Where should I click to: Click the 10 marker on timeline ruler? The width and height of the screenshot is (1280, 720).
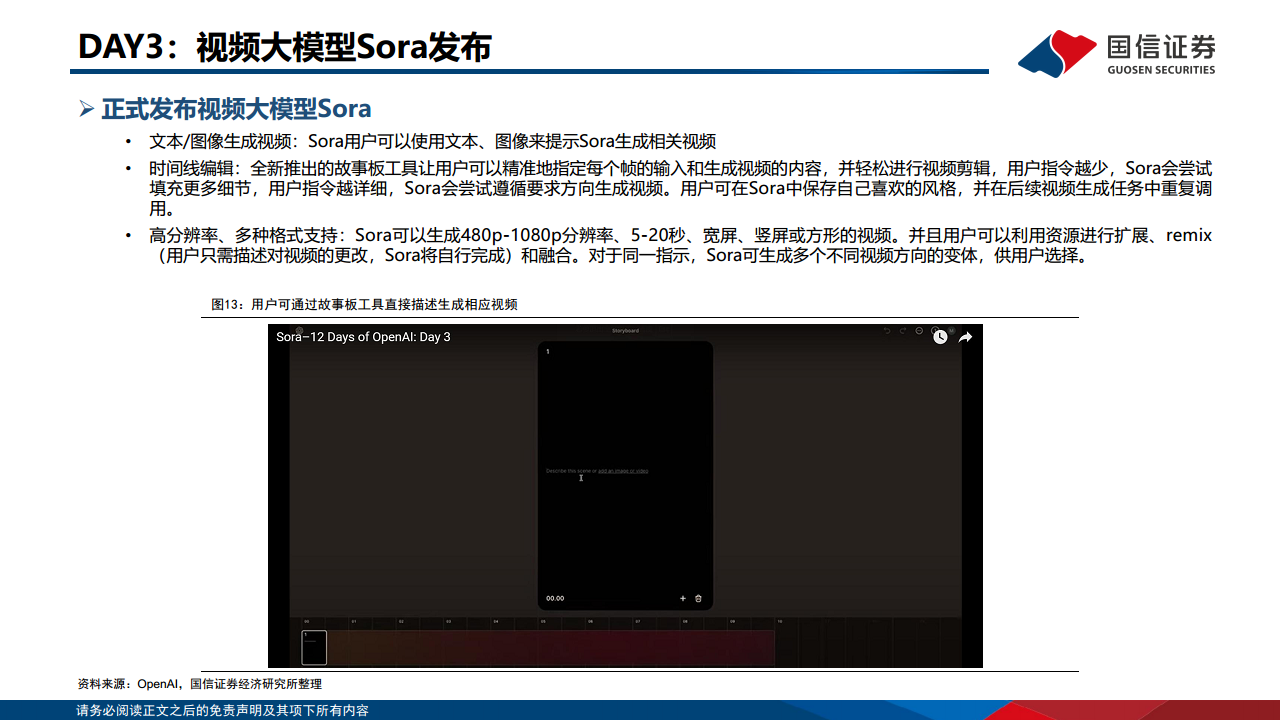pyautogui.click(x=780, y=622)
